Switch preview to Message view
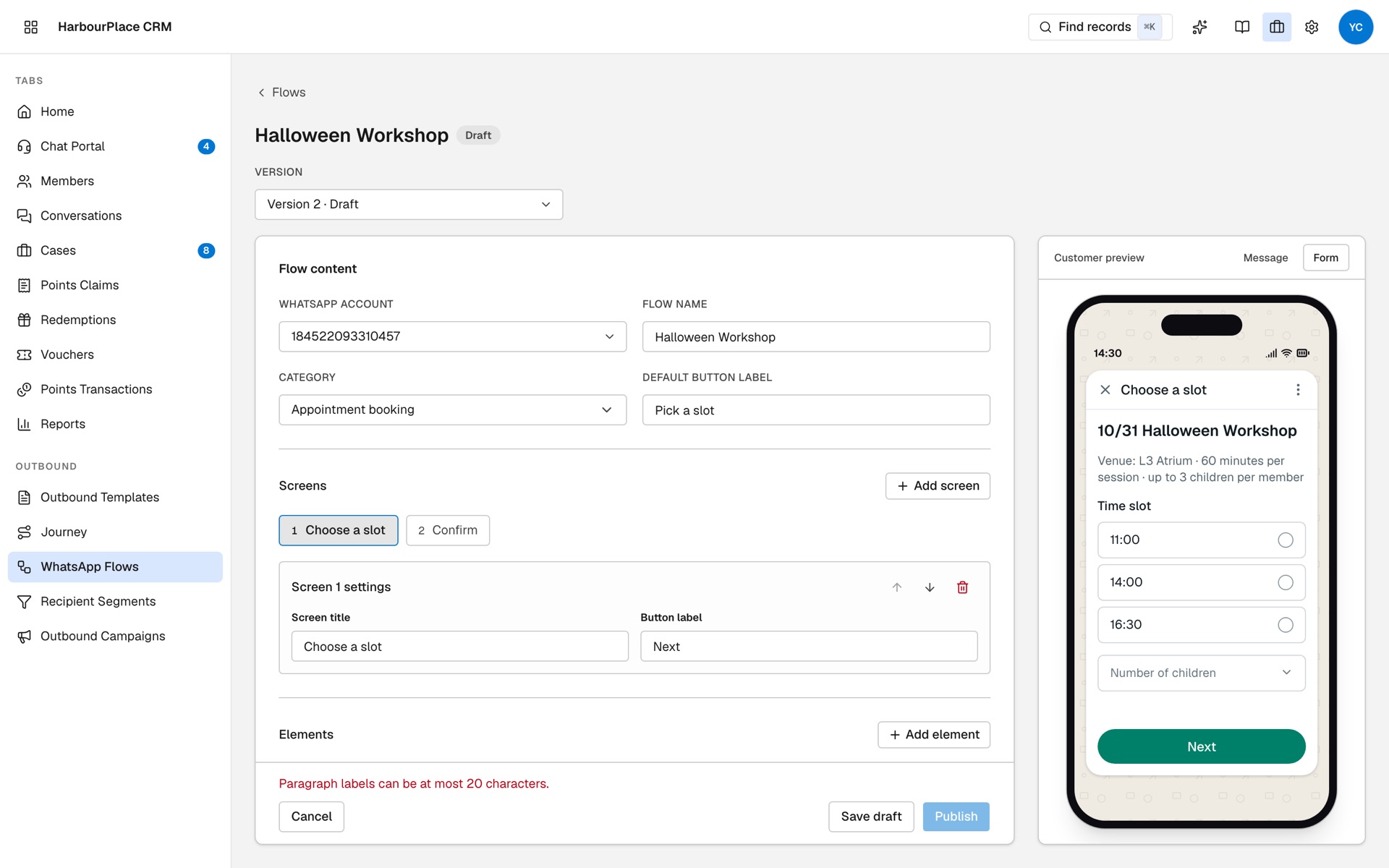The height and width of the screenshot is (868, 1389). click(1265, 258)
